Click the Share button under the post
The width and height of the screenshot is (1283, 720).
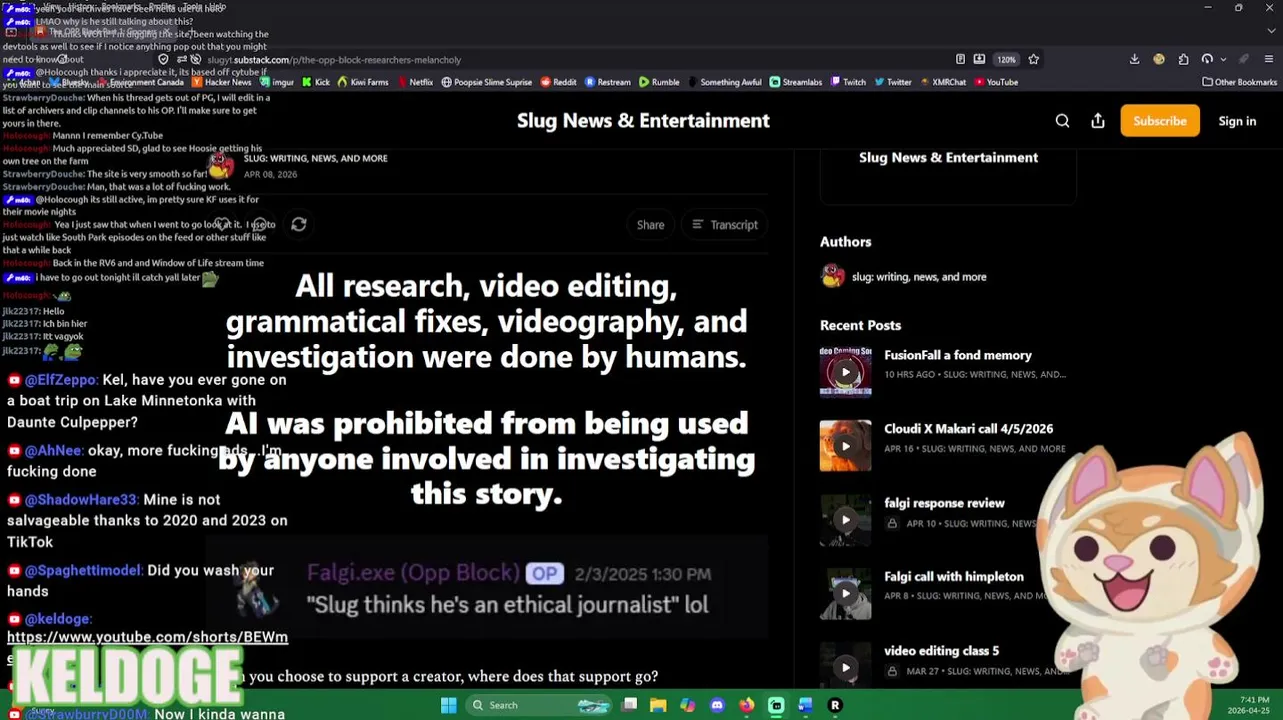tap(650, 225)
